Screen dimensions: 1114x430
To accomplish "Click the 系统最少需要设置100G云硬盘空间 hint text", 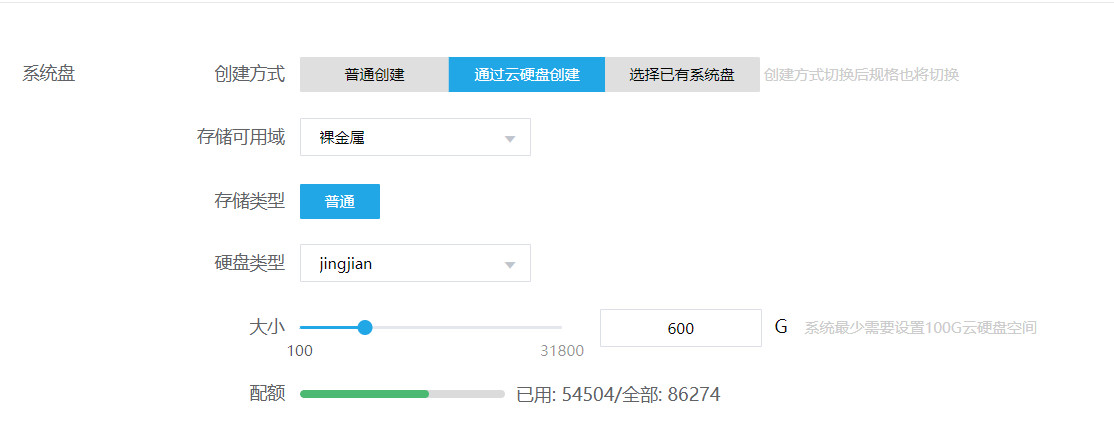I will point(920,327).
